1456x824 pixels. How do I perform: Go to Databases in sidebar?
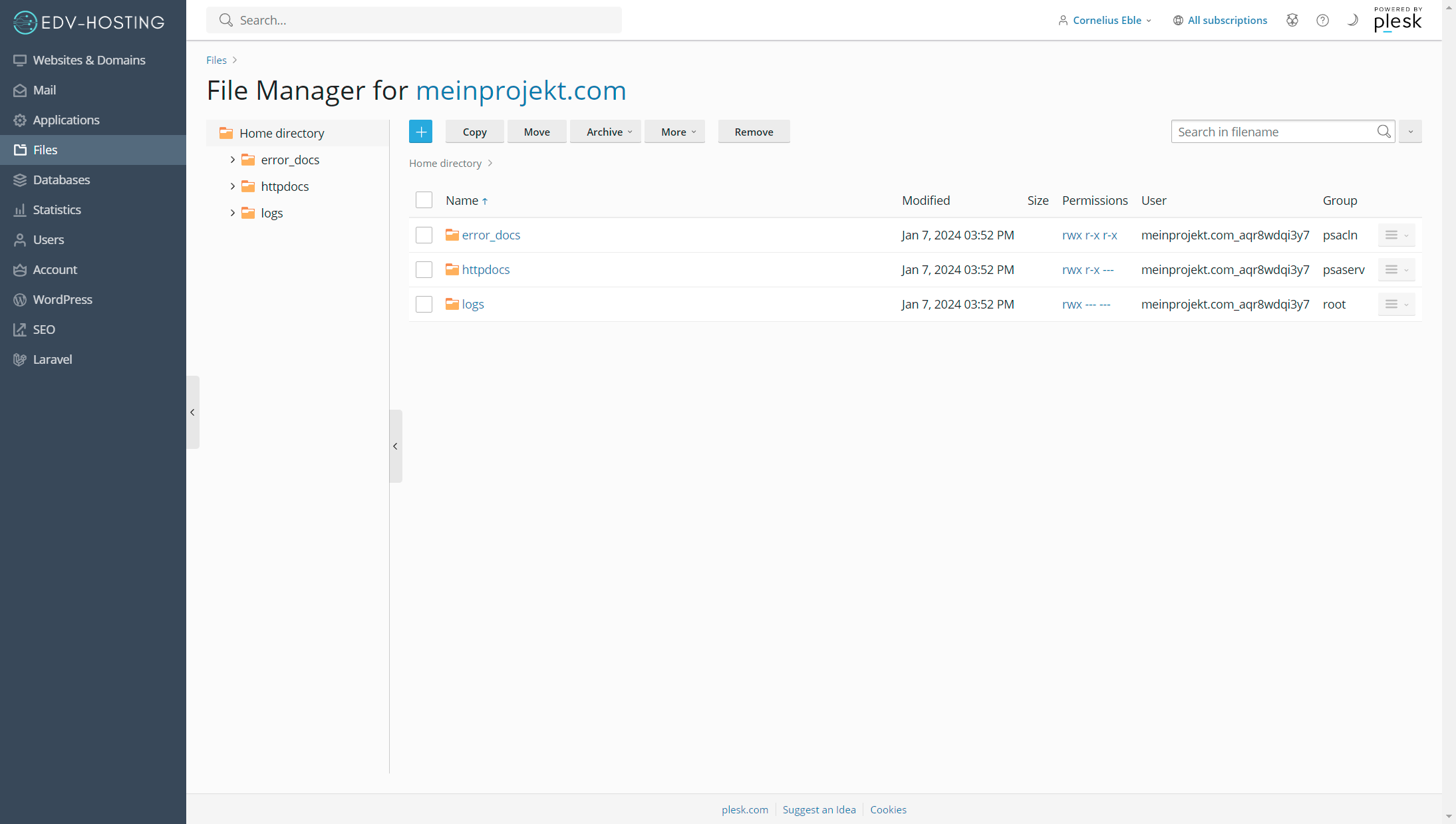[61, 180]
